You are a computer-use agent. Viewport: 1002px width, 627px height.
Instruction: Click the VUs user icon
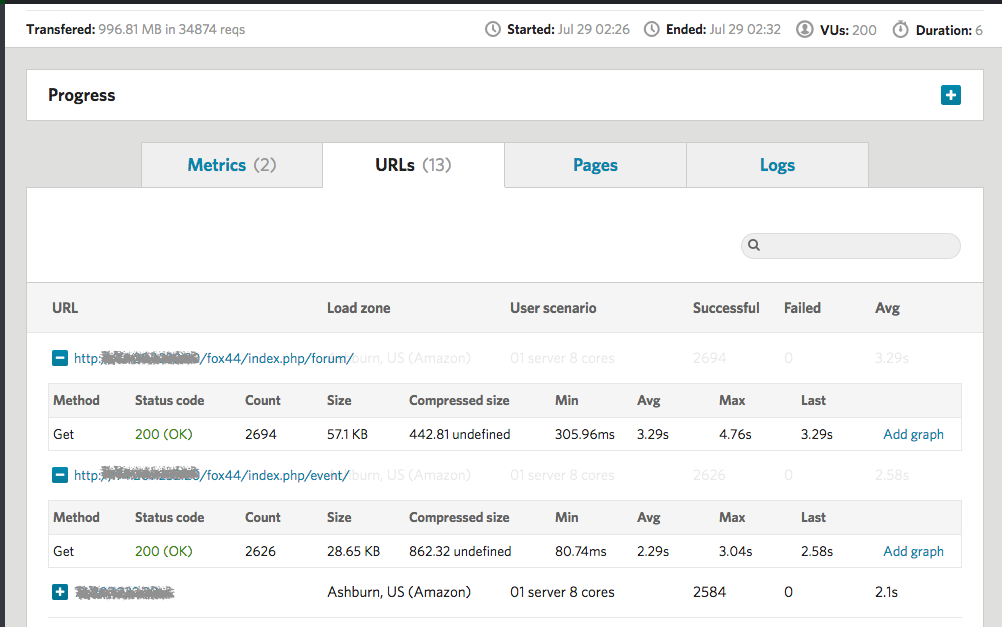(805, 30)
